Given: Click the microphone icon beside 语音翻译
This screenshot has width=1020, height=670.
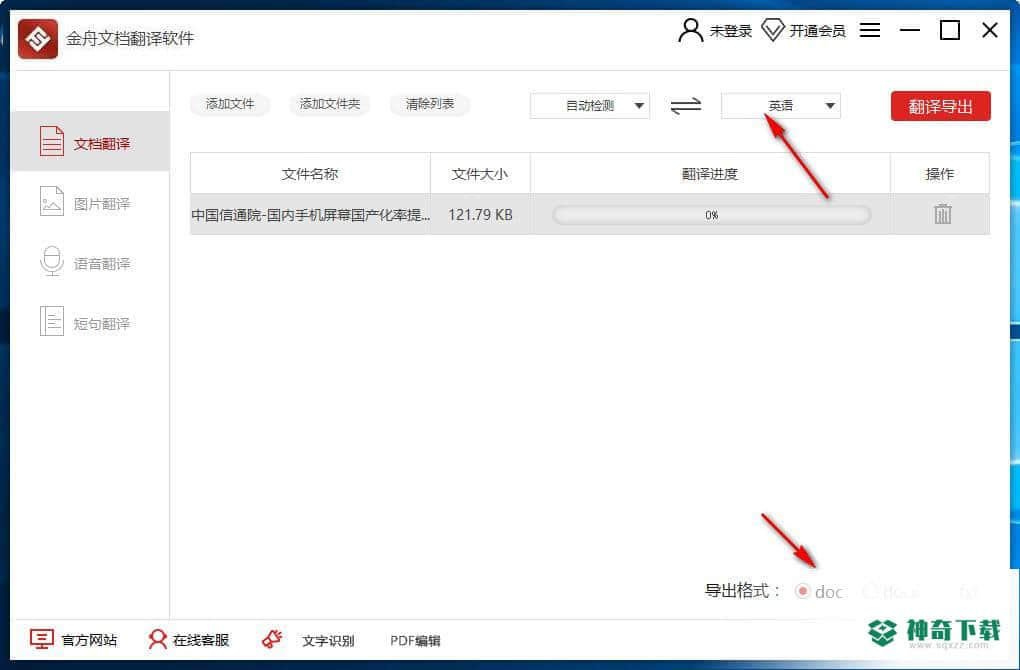Looking at the screenshot, I should [x=52, y=261].
